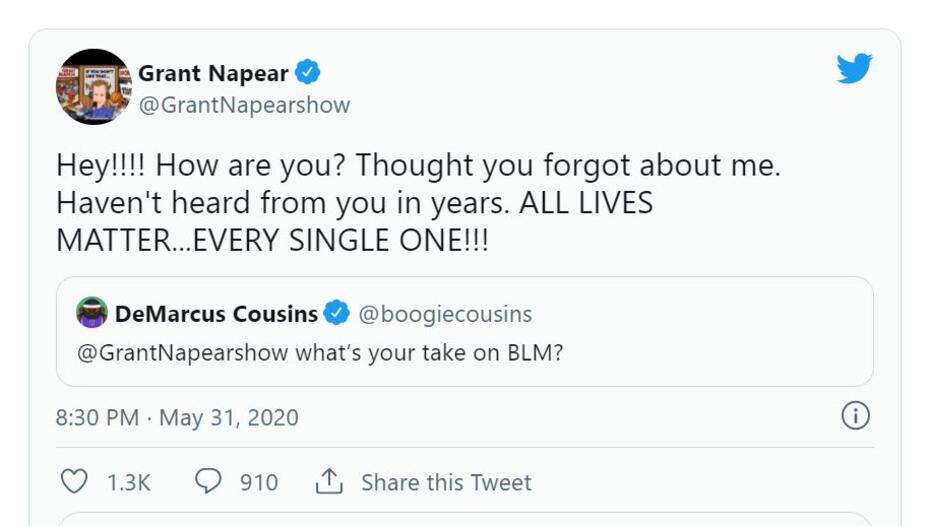Click Grant Napear's verified badge
This screenshot has width=930, height=526.
click(308, 73)
